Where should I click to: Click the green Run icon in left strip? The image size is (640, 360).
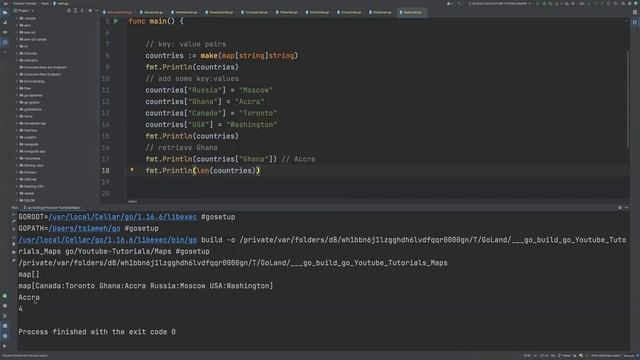[x=4, y=296]
